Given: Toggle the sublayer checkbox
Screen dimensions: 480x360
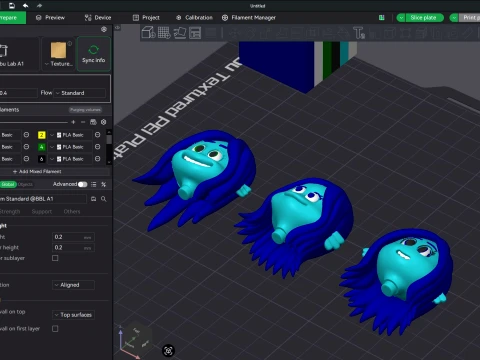Looking at the screenshot, I should (55, 258).
